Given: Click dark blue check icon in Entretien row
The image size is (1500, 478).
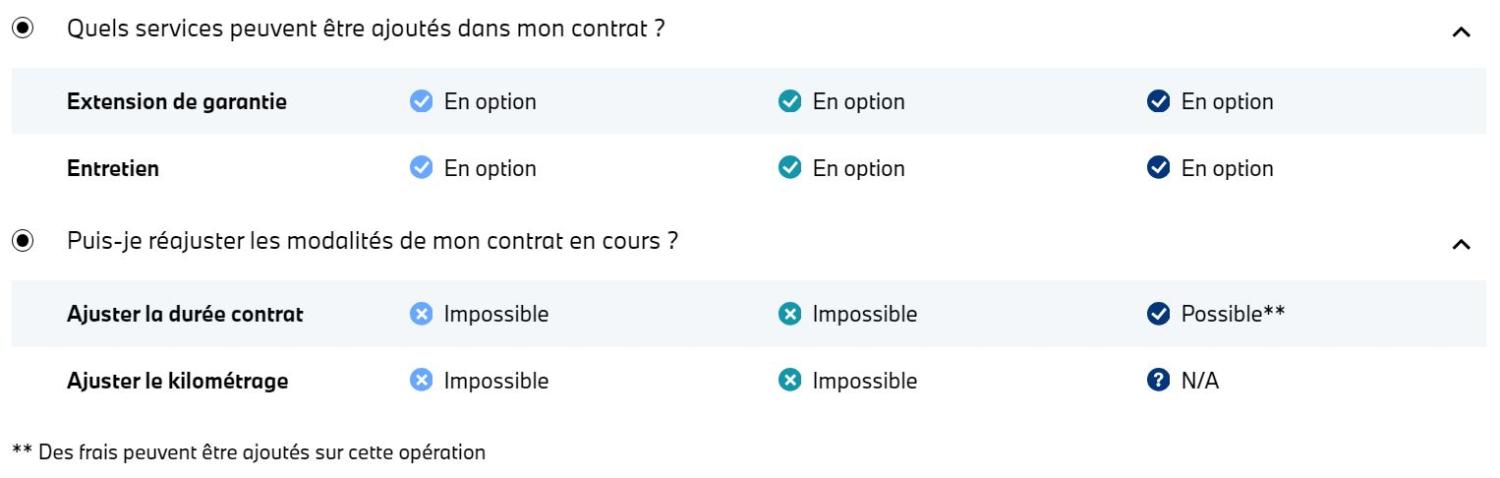Looking at the screenshot, I should pos(1158,168).
